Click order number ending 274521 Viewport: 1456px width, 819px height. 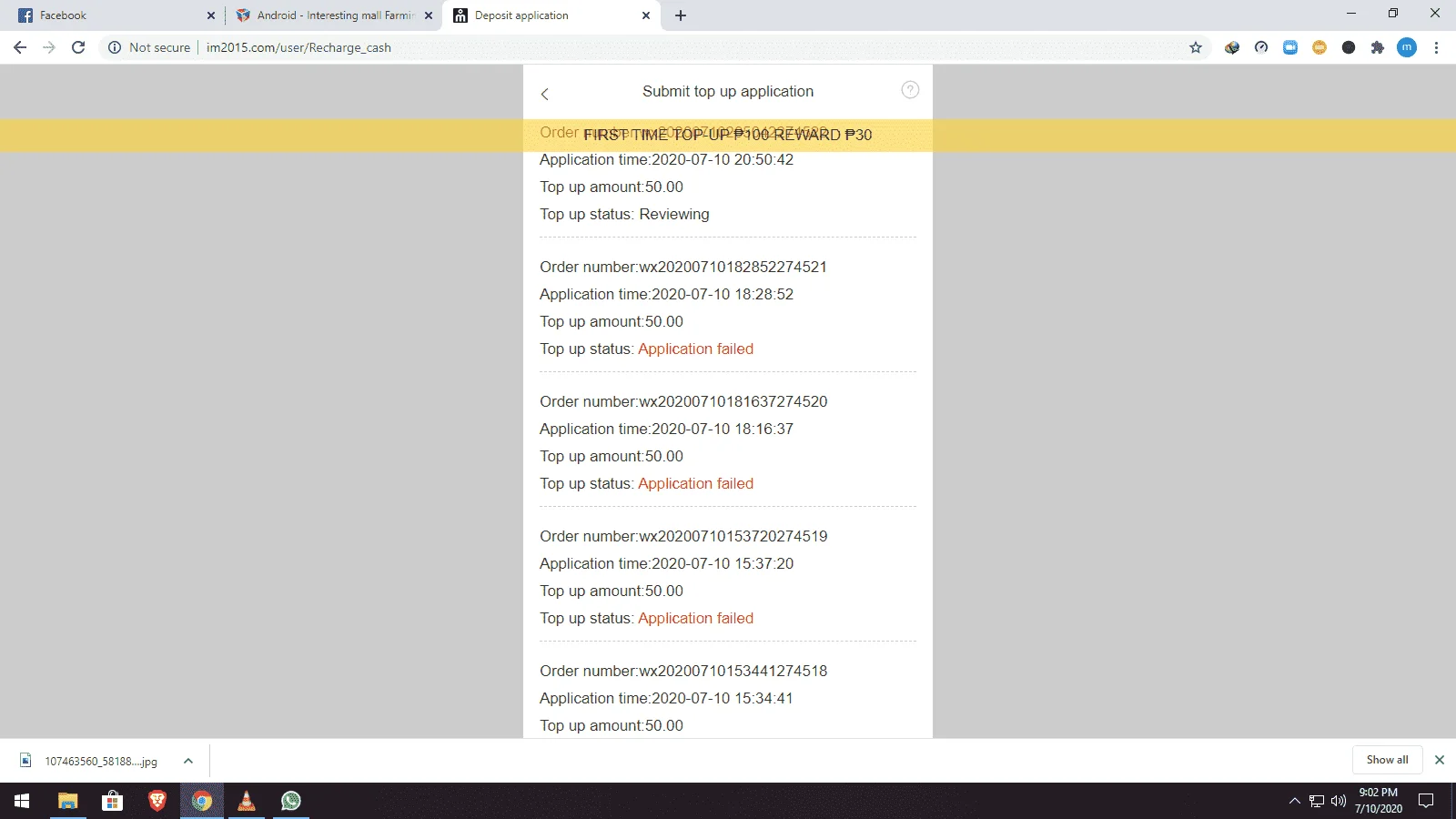683,267
